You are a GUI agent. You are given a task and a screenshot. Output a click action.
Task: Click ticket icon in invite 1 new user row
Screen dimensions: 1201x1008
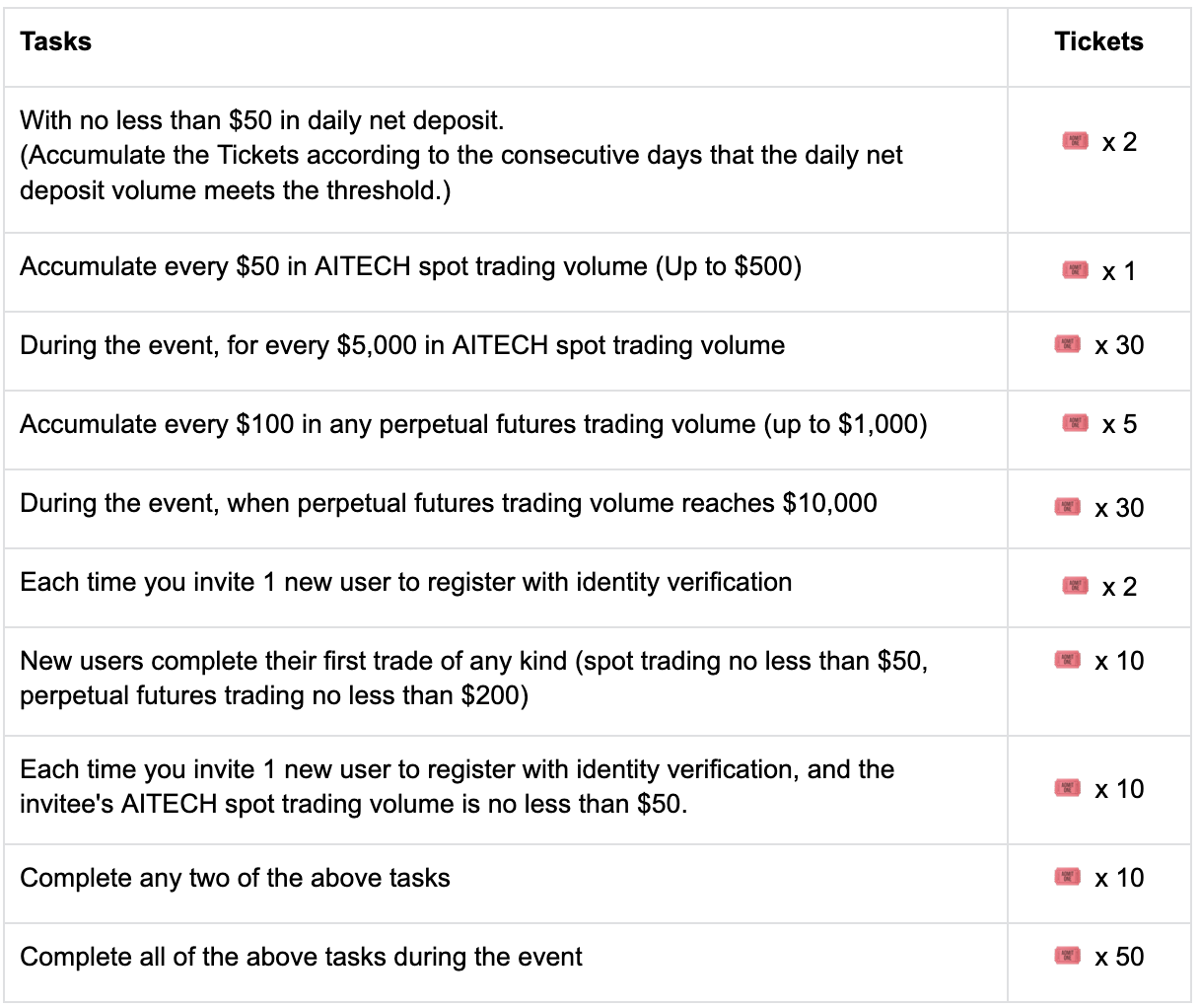(x=1075, y=586)
